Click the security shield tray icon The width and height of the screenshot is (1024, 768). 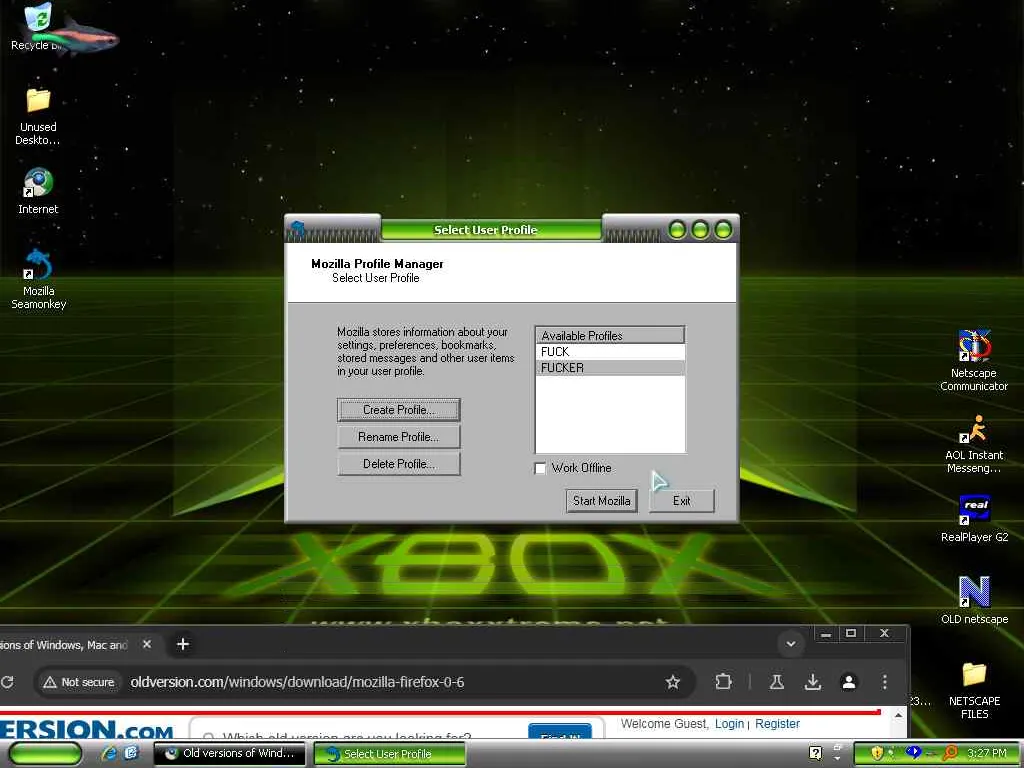click(877, 753)
